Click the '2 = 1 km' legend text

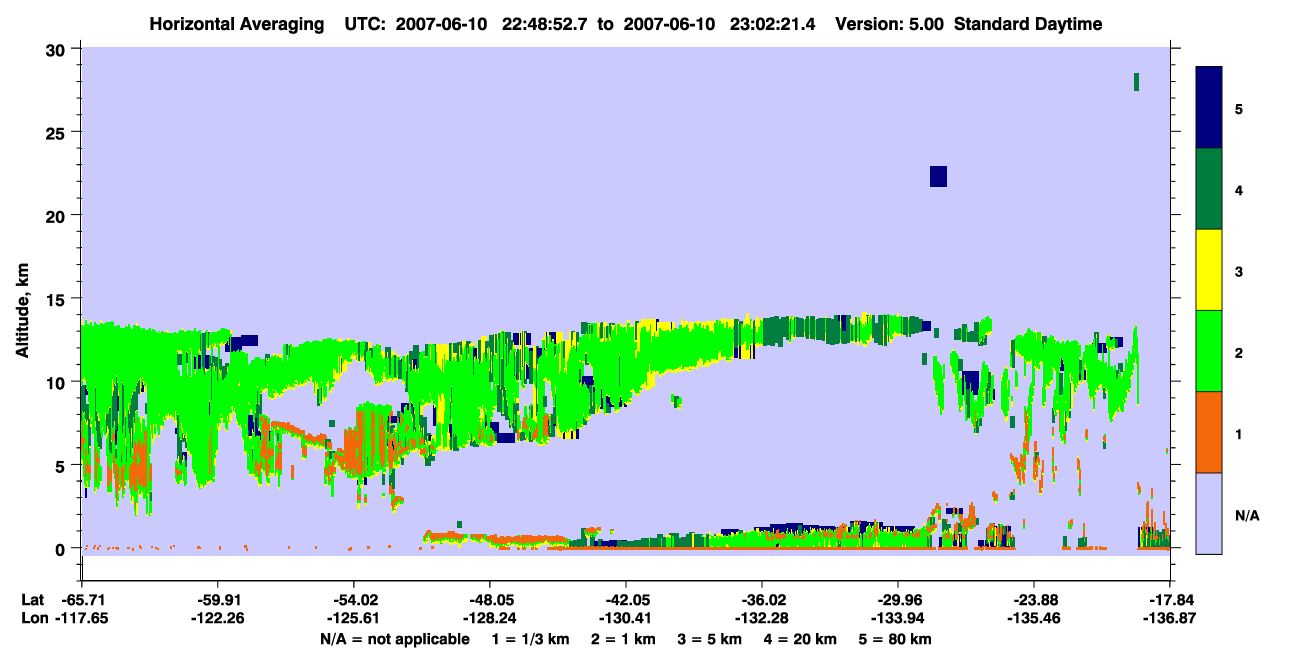point(624,639)
